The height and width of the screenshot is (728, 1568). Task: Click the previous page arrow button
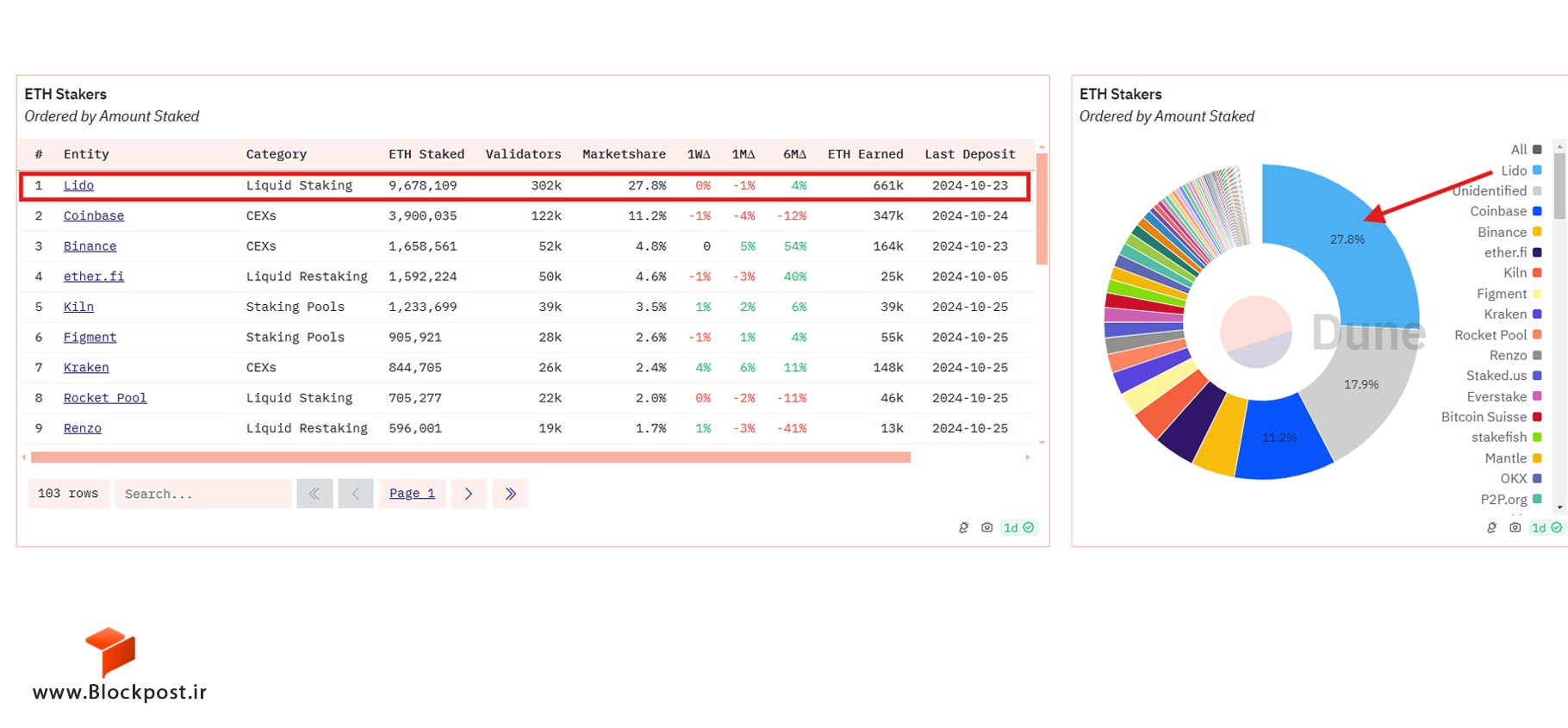(x=356, y=494)
